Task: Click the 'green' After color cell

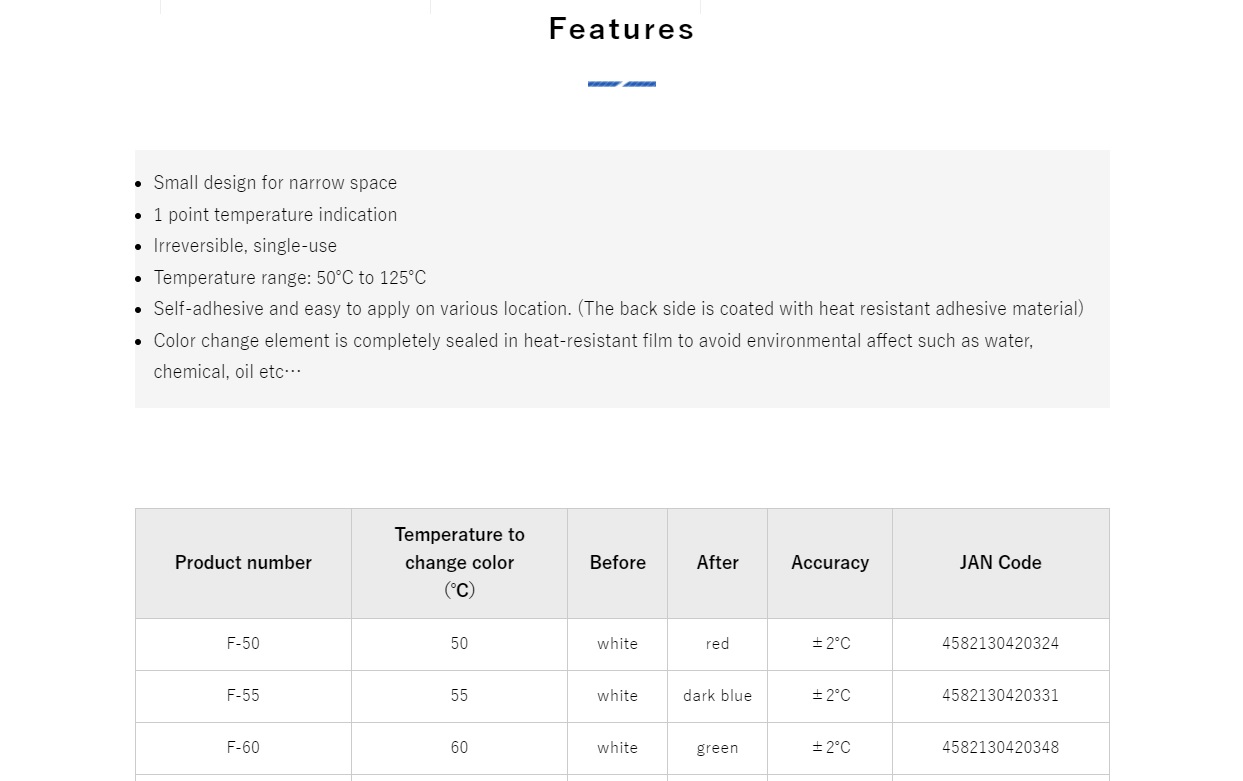Action: tap(717, 748)
